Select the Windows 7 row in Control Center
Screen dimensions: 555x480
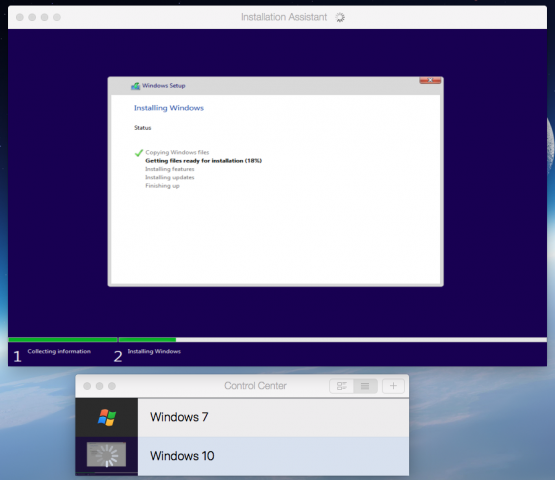(x=242, y=417)
